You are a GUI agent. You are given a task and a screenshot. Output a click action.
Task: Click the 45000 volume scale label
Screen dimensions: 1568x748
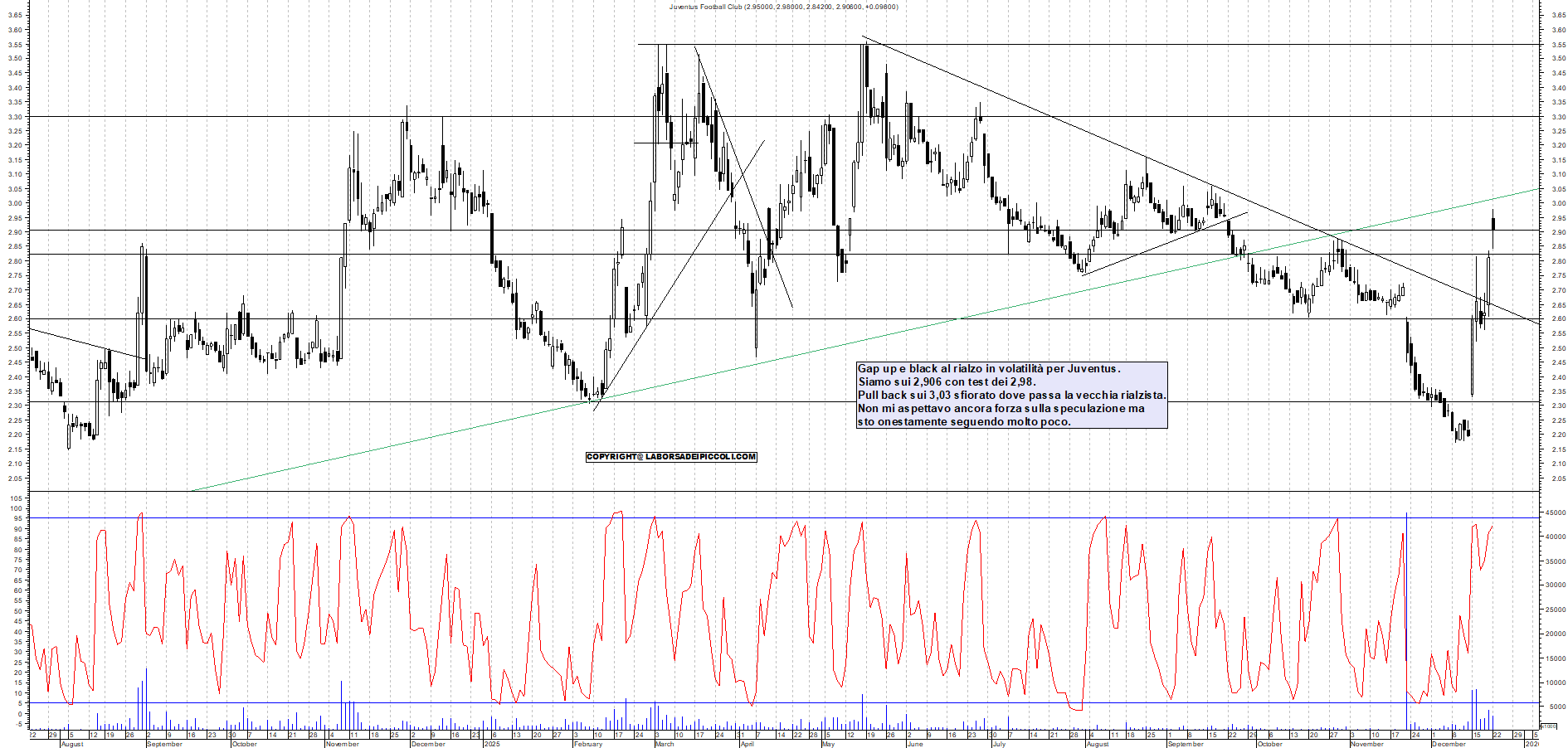click(x=1554, y=513)
